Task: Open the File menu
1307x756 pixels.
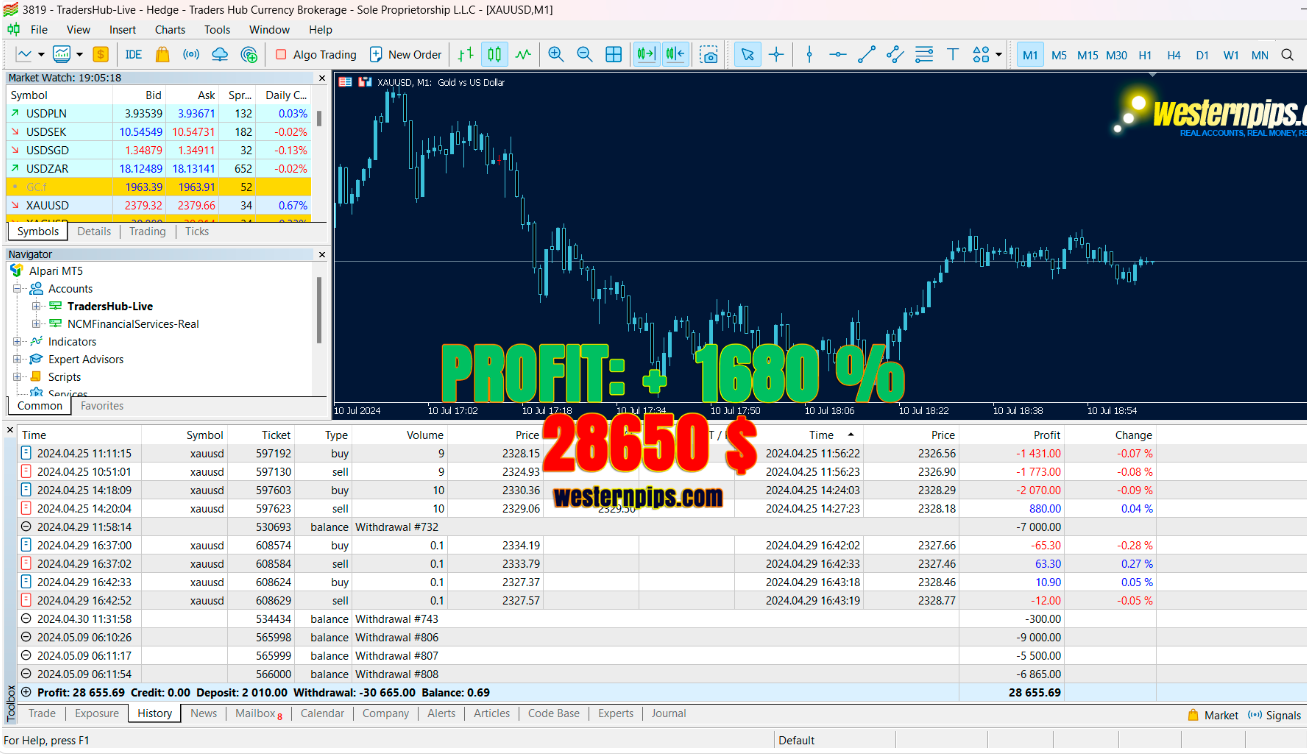Action: pyautogui.click(x=39, y=30)
